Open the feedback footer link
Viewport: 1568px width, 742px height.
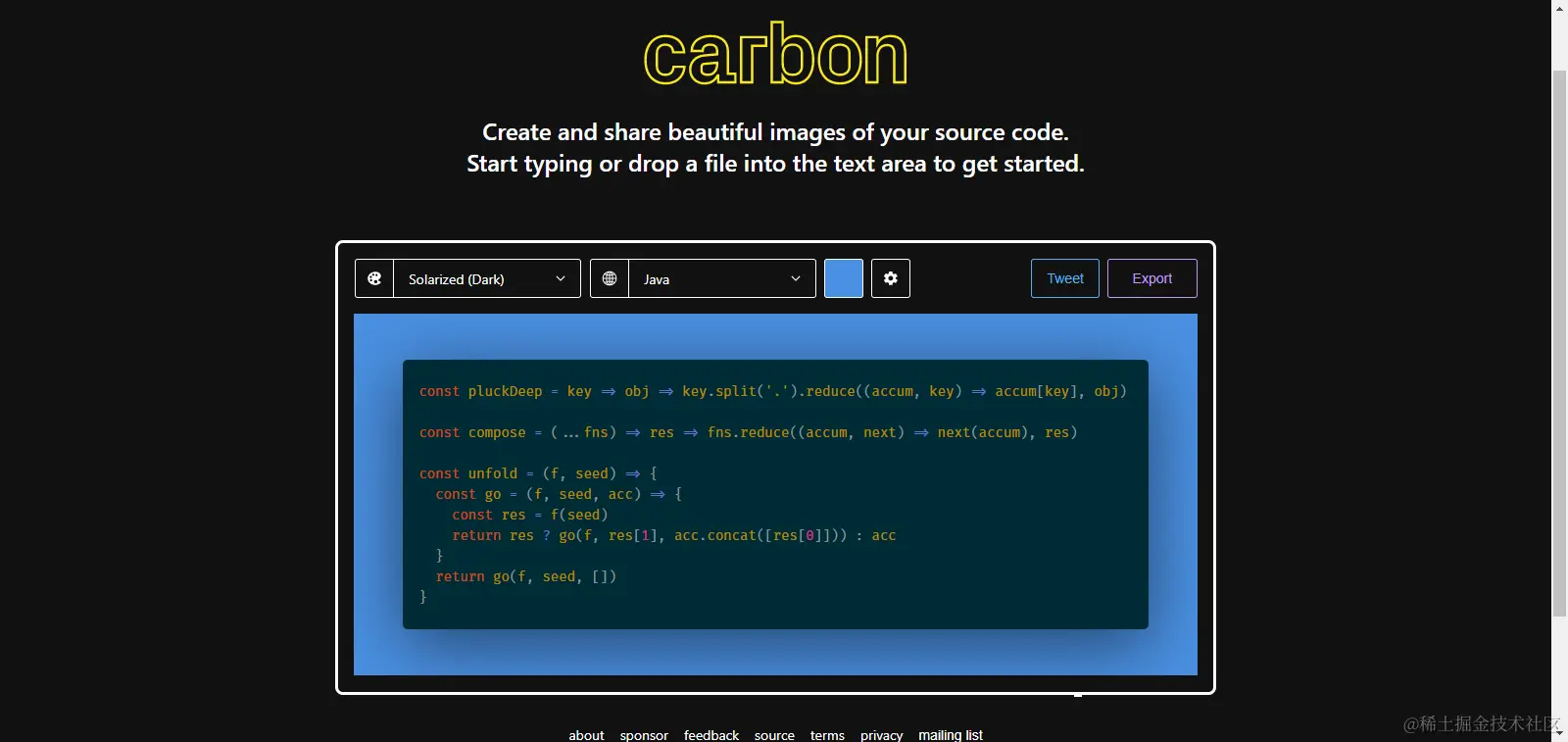pos(711,735)
